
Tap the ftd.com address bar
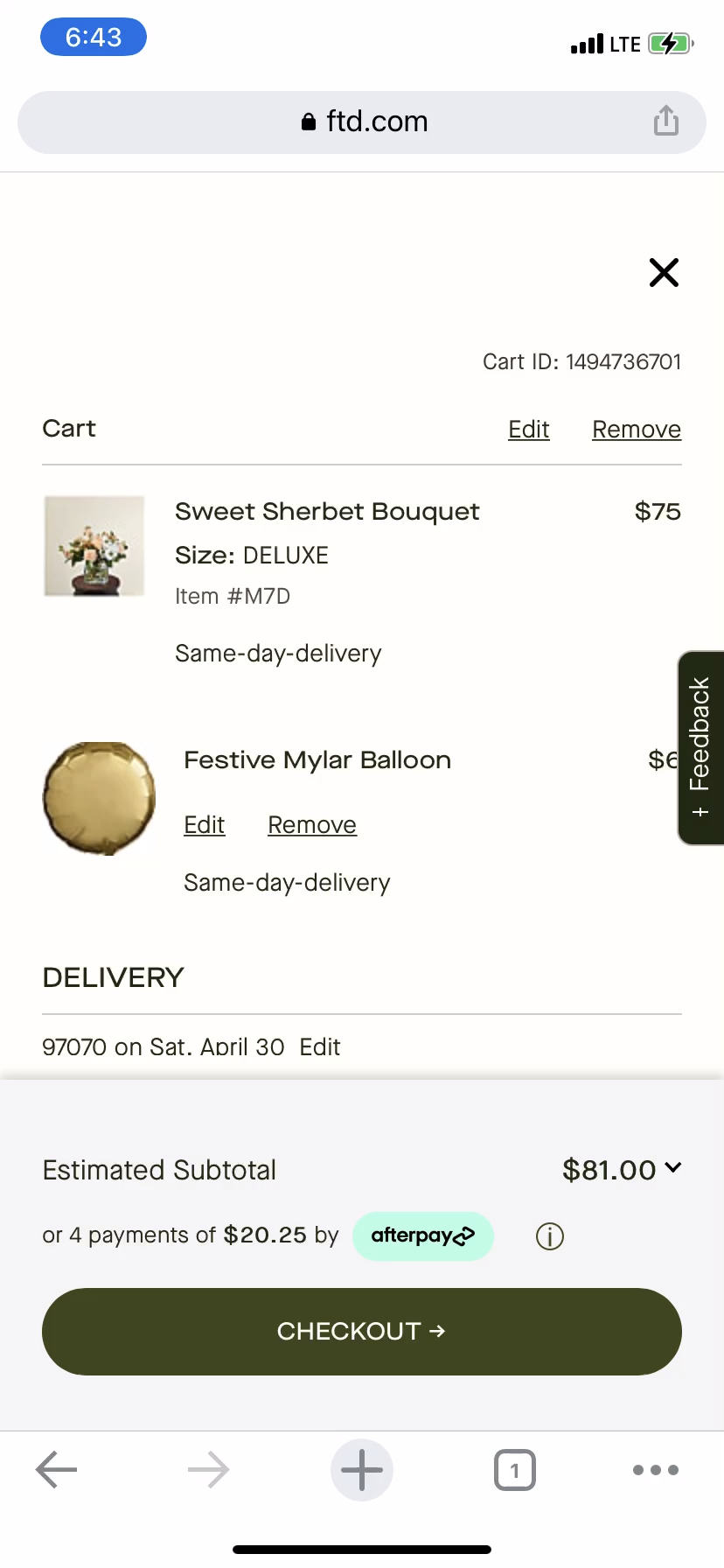362,122
